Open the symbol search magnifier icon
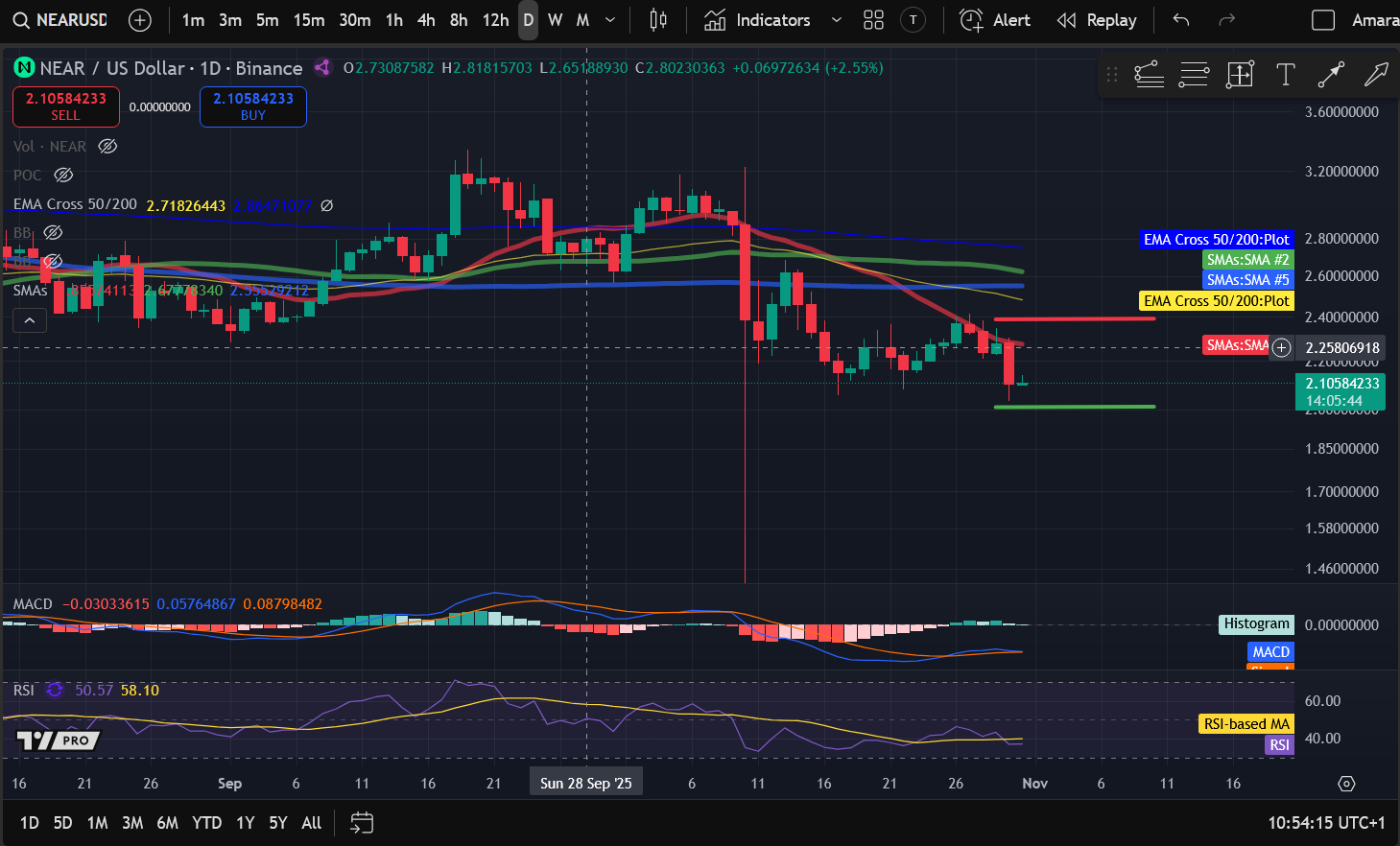This screenshot has width=1400, height=846. (19, 19)
